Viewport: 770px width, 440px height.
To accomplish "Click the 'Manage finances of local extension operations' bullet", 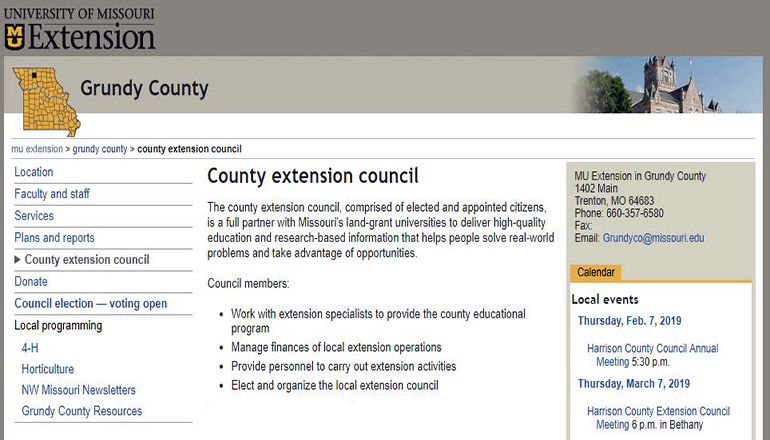I will 336,347.
